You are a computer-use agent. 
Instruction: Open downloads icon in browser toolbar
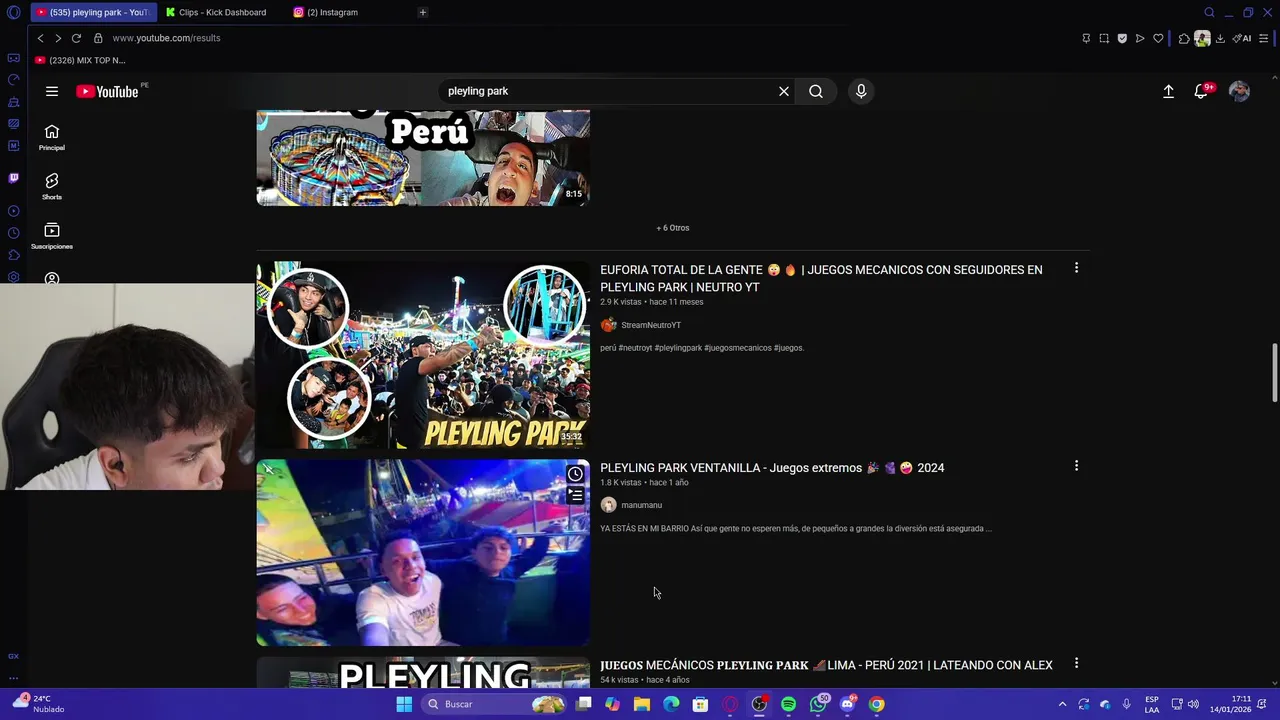click(x=1220, y=38)
